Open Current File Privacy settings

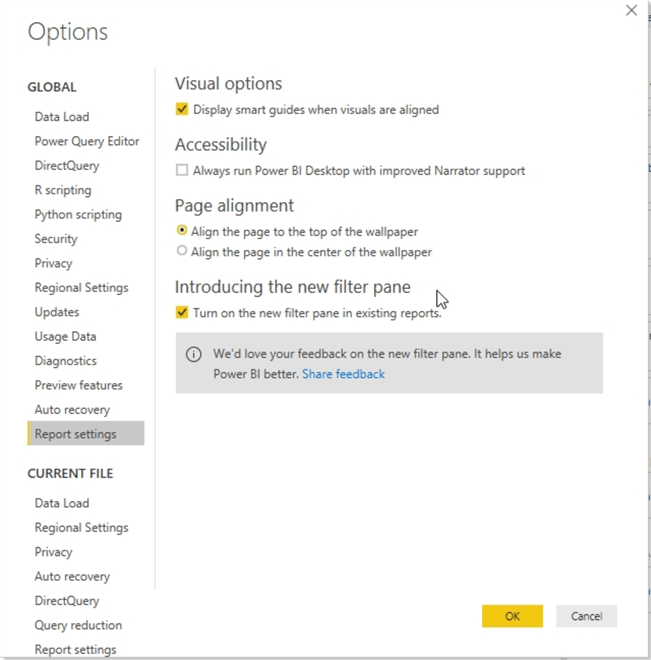pos(53,552)
